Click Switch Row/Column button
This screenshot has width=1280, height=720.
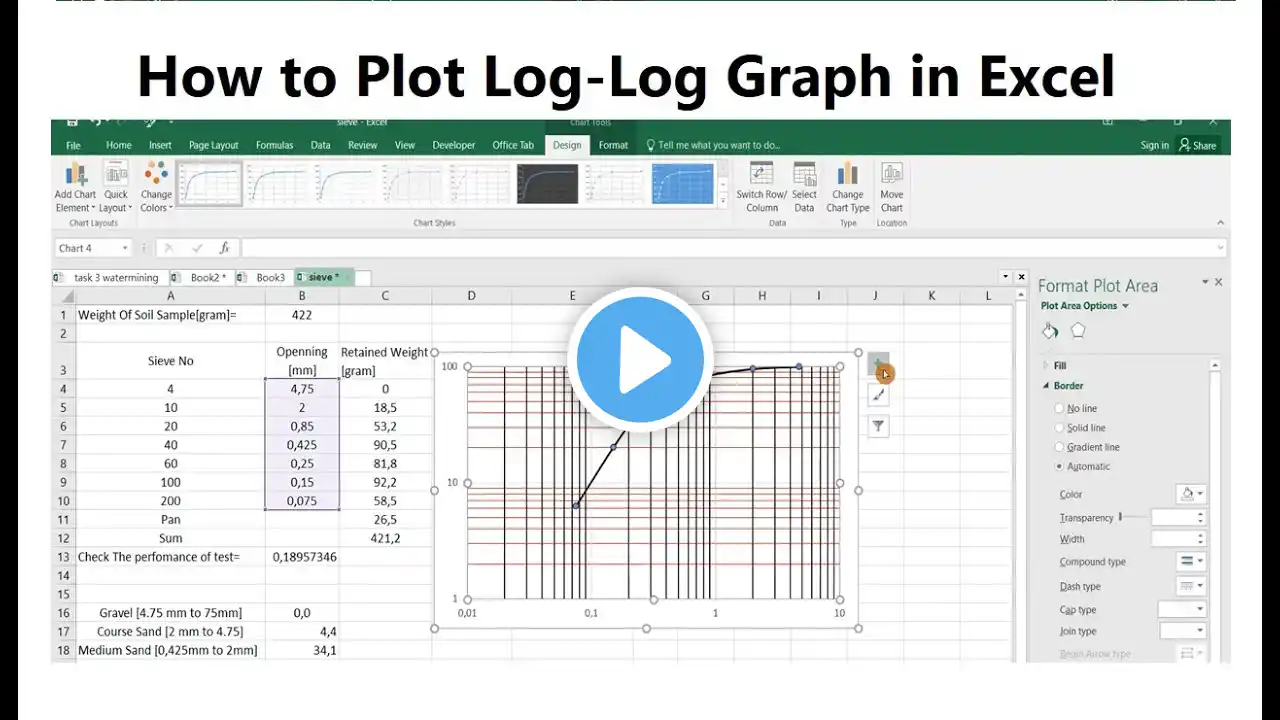click(x=762, y=187)
